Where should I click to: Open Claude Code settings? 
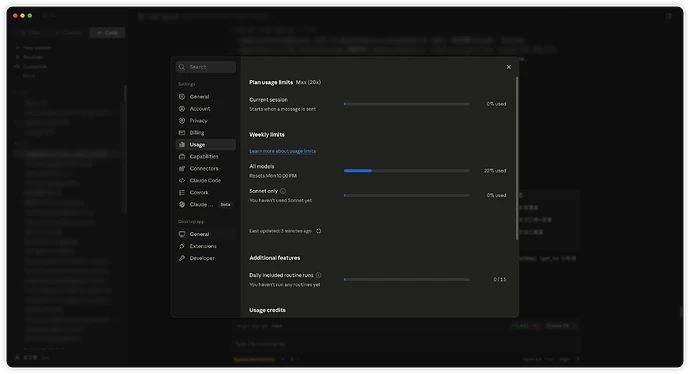pyautogui.click(x=206, y=180)
